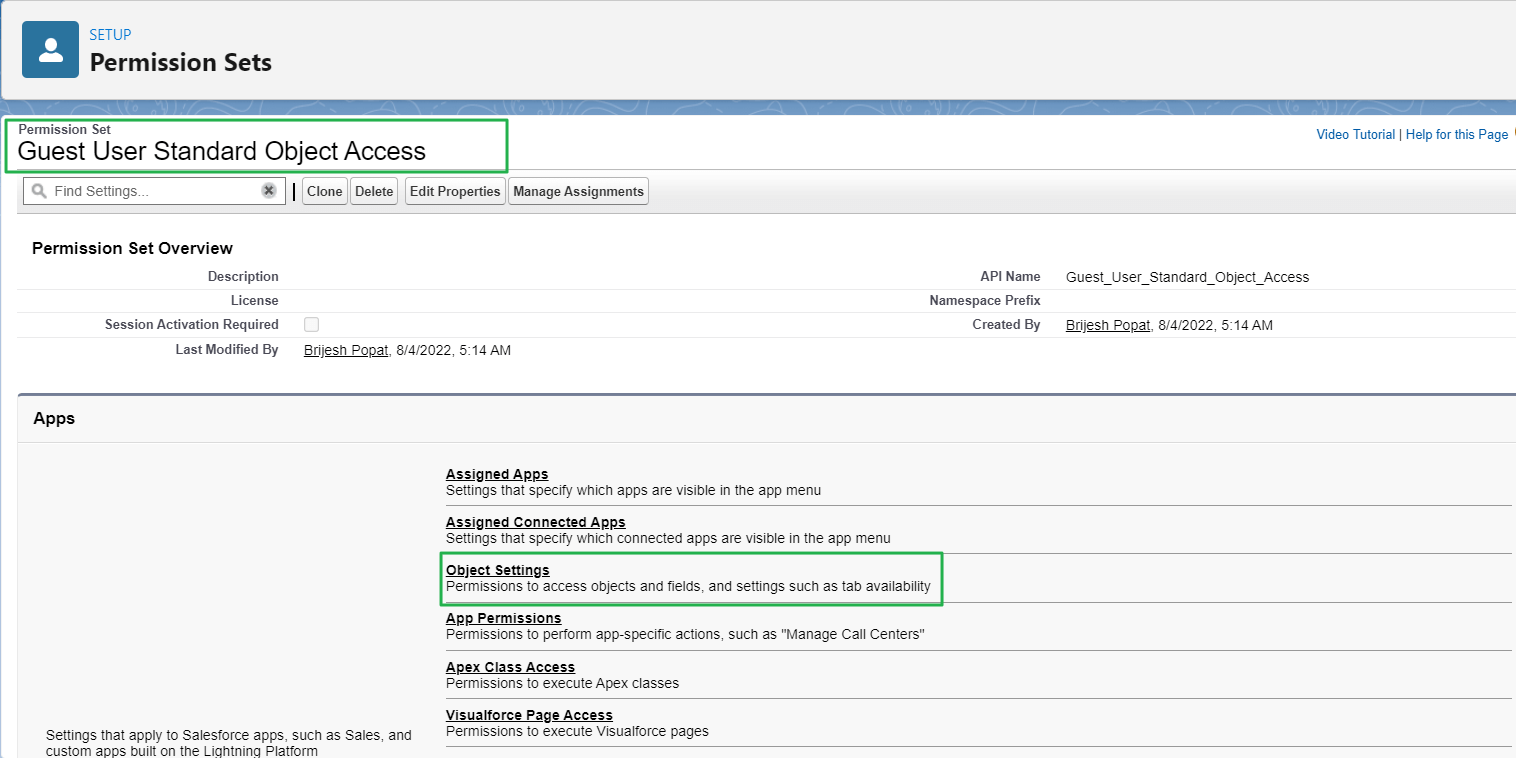
Task: Open help via the question mark icon
Action: tap(1513, 131)
